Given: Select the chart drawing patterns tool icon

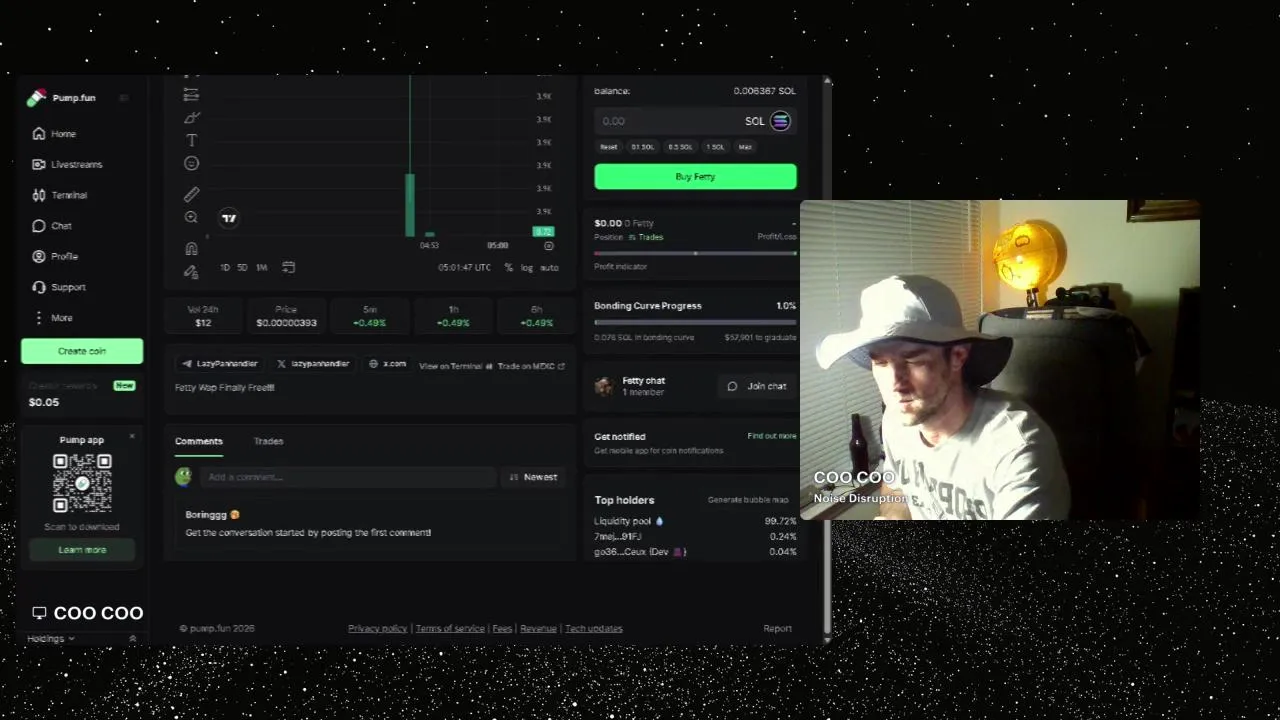Looking at the screenshot, I should (x=191, y=95).
